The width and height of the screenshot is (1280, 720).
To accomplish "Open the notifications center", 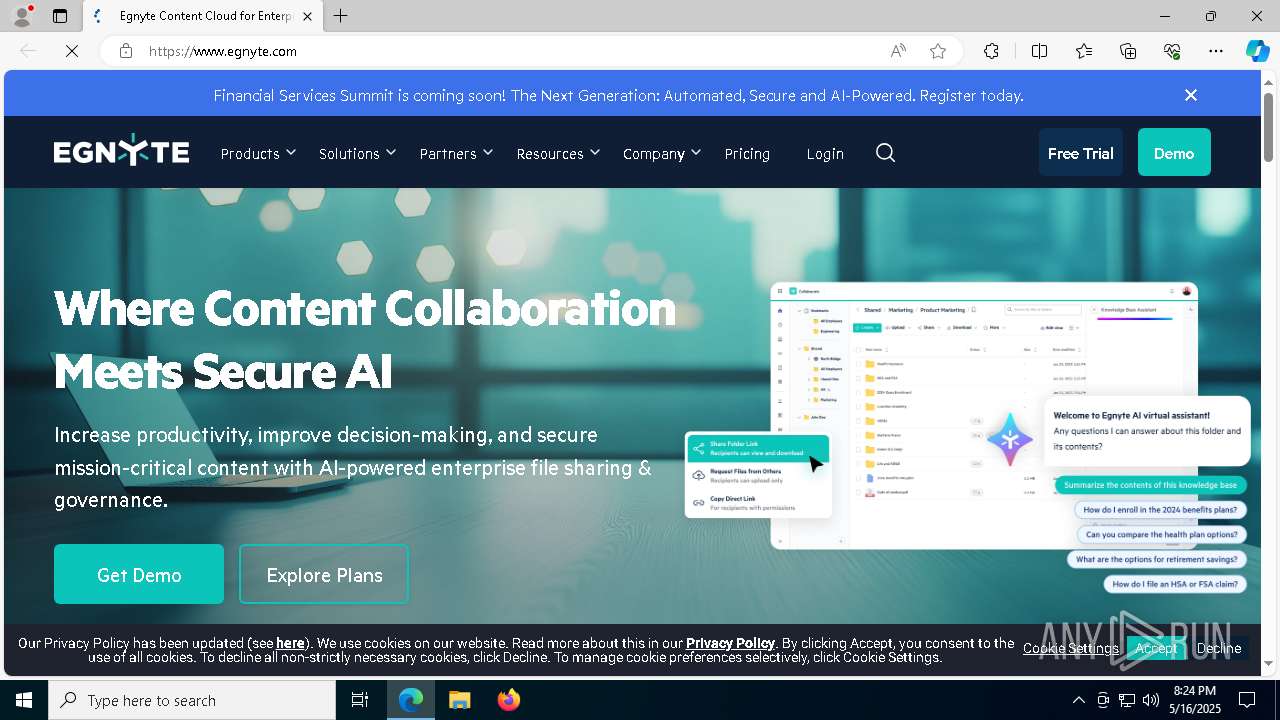I will (1247, 700).
